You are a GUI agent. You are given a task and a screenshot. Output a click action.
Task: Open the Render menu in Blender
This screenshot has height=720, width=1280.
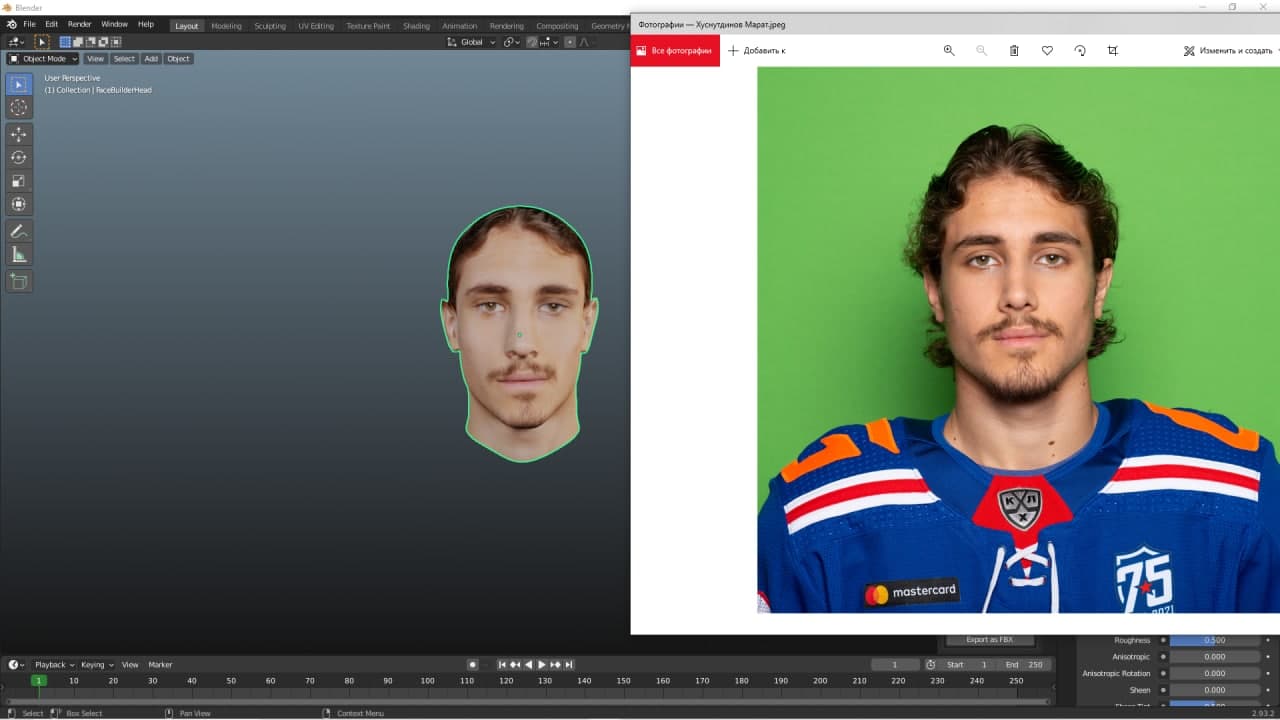[80, 24]
